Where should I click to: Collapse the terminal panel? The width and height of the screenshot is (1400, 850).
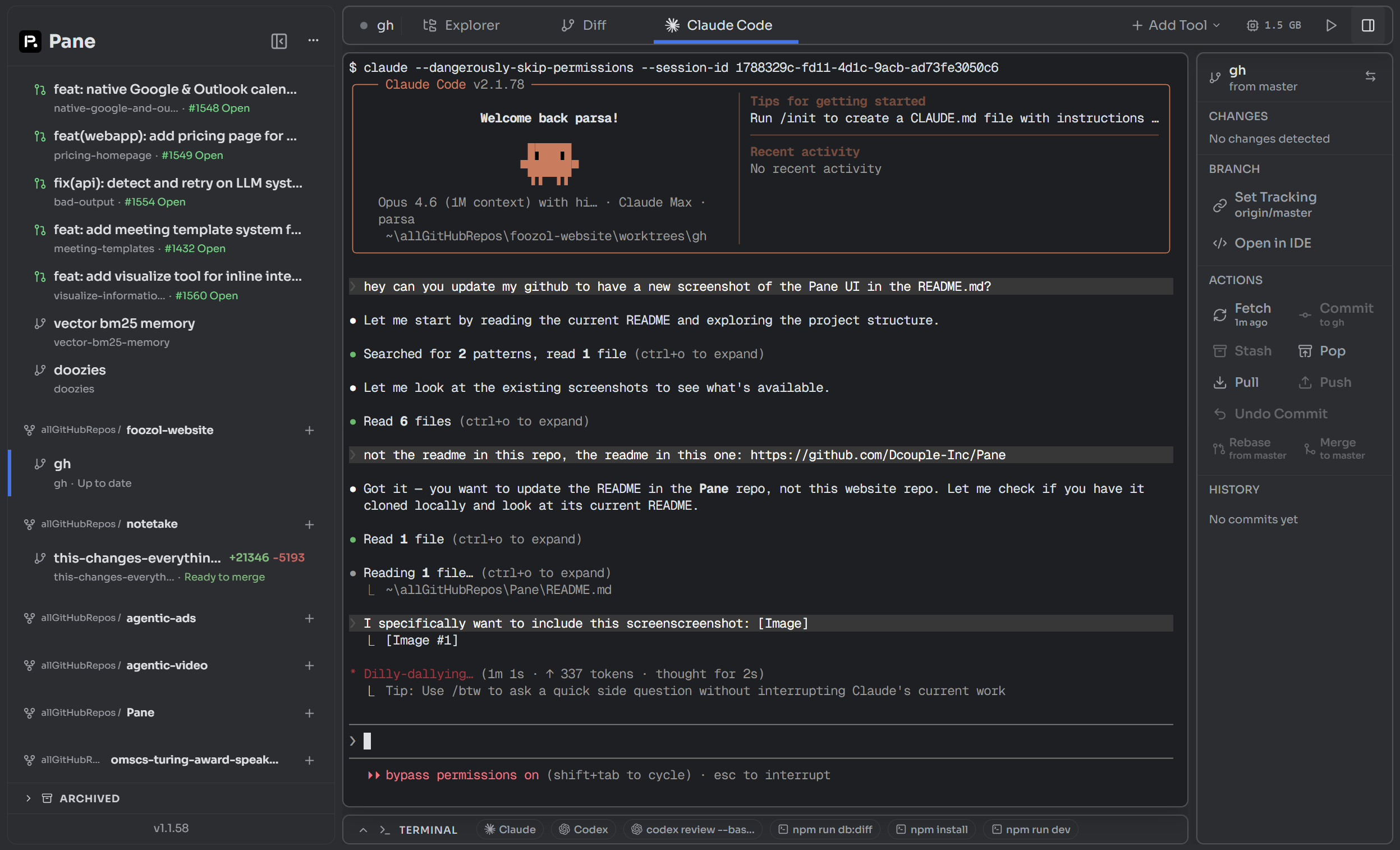pyautogui.click(x=363, y=830)
